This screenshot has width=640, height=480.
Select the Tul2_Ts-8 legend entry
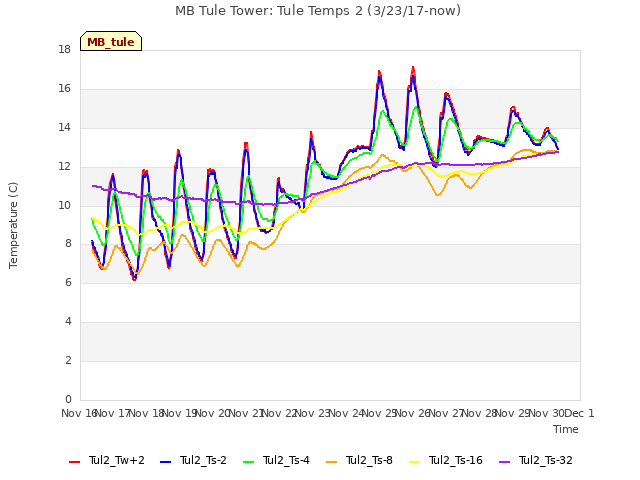(x=359, y=460)
